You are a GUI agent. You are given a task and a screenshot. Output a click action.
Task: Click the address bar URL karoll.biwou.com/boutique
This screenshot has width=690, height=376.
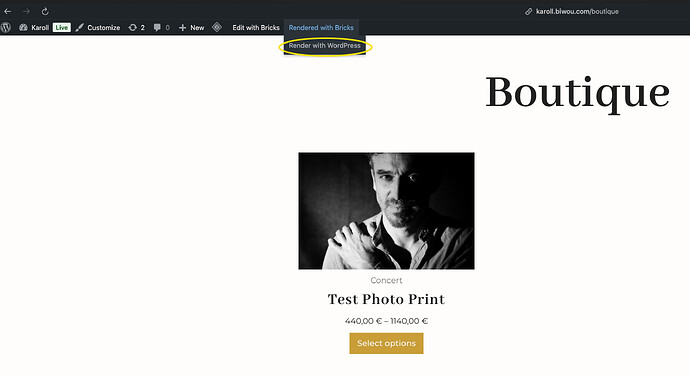pos(577,11)
